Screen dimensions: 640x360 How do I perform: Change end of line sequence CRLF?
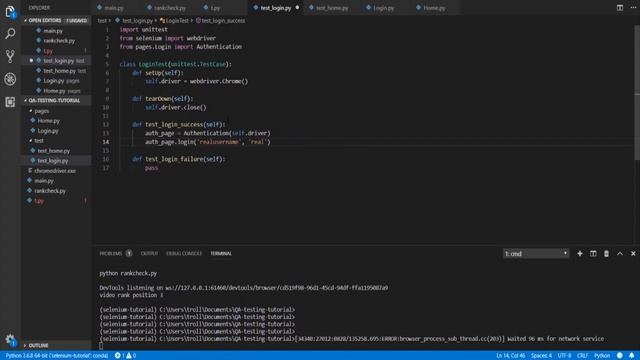[x=582, y=356]
